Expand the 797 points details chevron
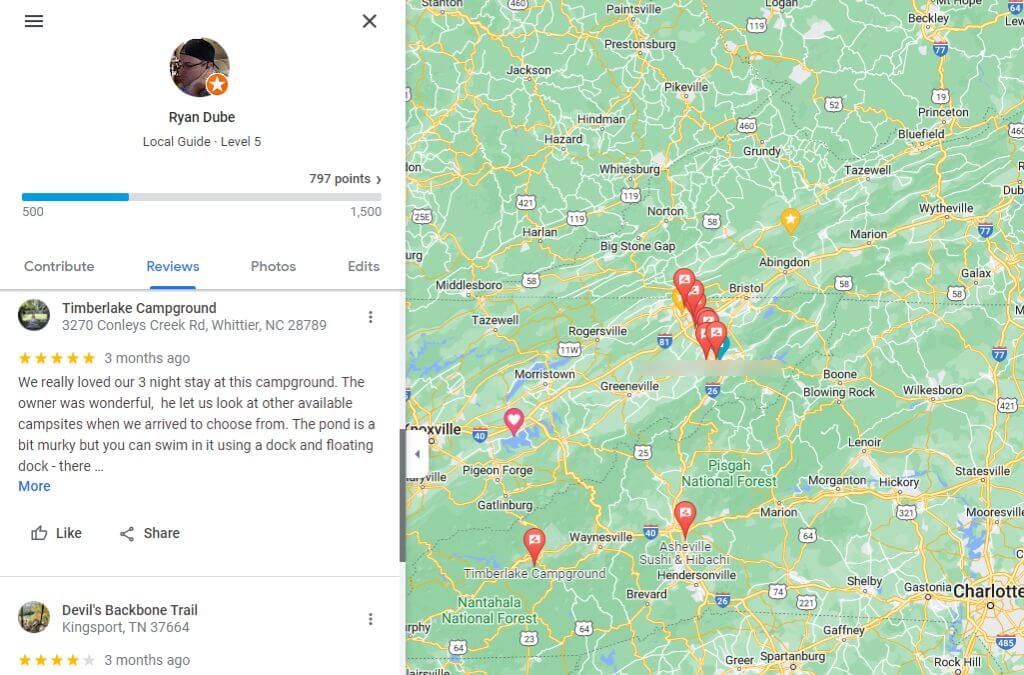The image size is (1024, 675). (379, 180)
